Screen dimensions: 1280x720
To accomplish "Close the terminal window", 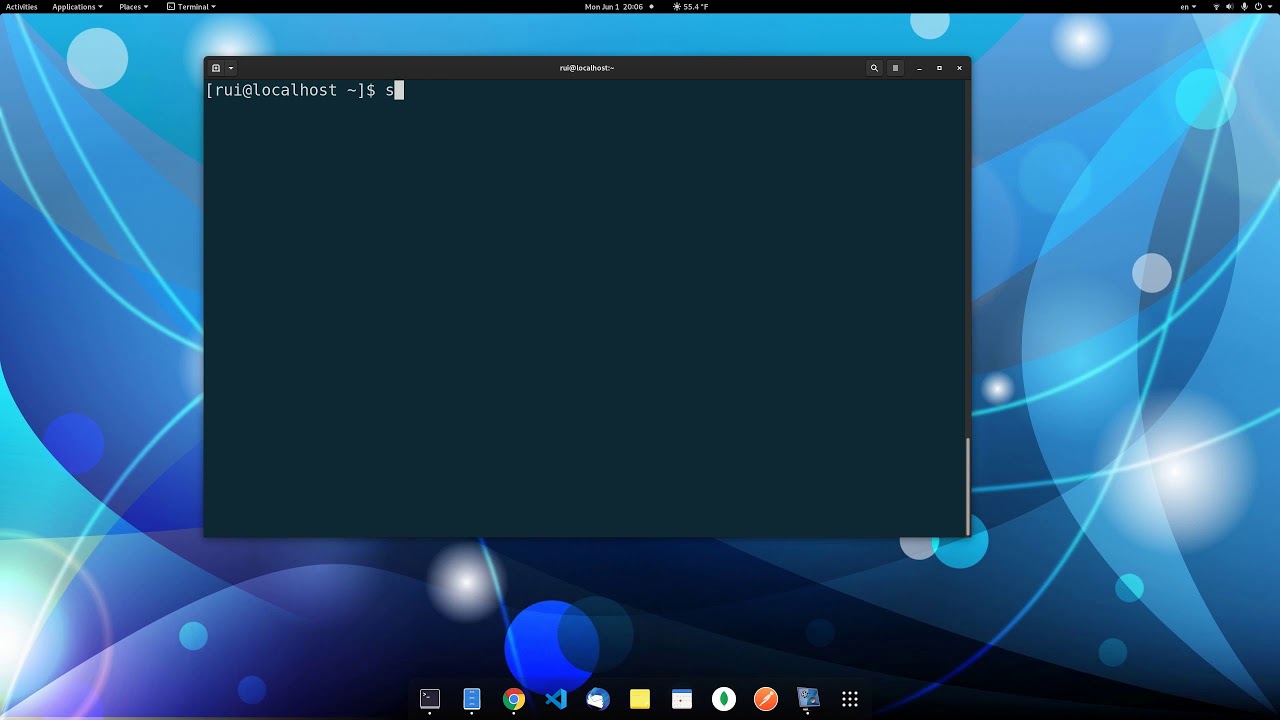I will pos(959,68).
